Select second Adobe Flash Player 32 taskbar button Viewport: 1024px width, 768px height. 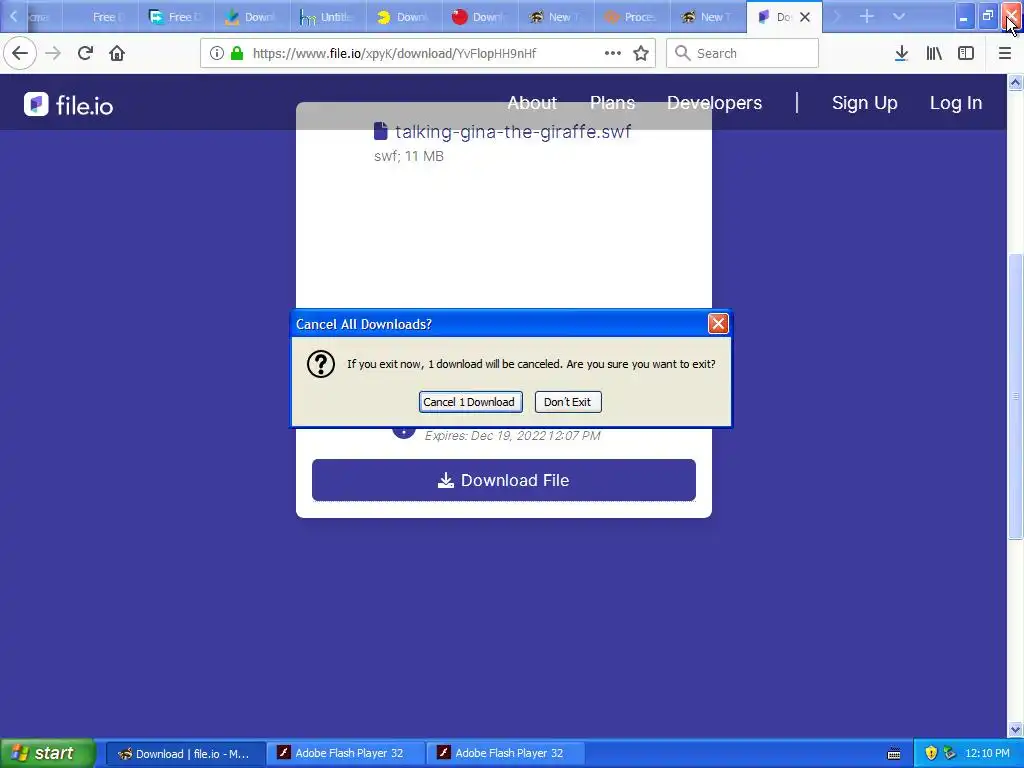[505, 753]
